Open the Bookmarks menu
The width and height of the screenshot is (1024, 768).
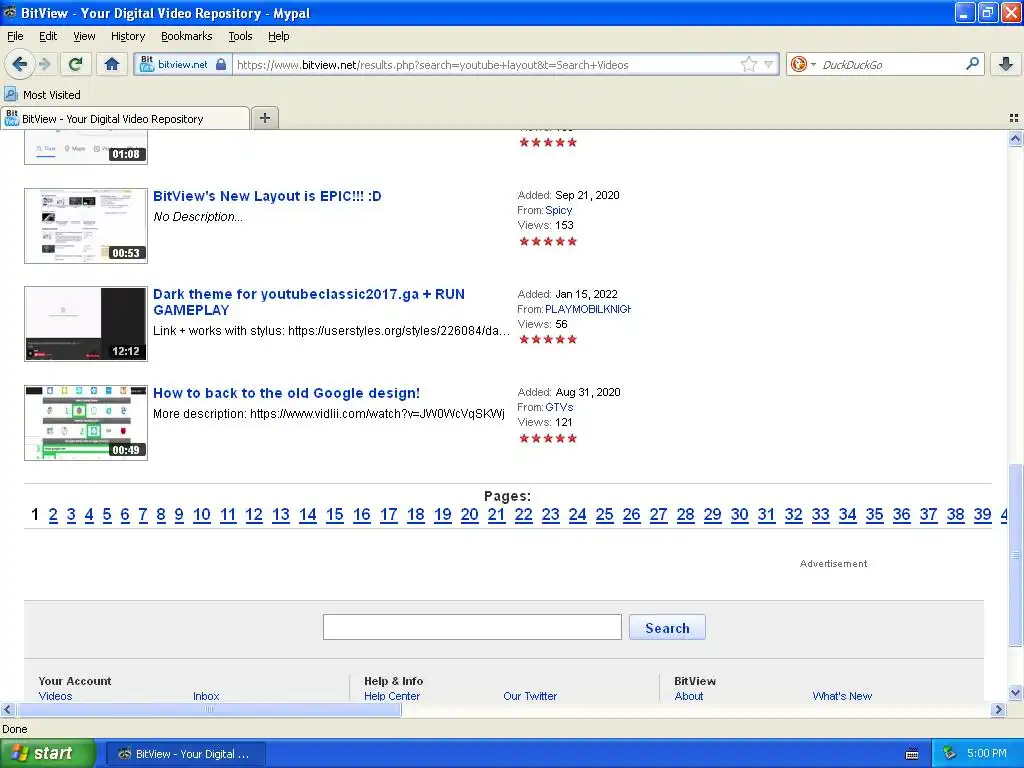point(186,36)
